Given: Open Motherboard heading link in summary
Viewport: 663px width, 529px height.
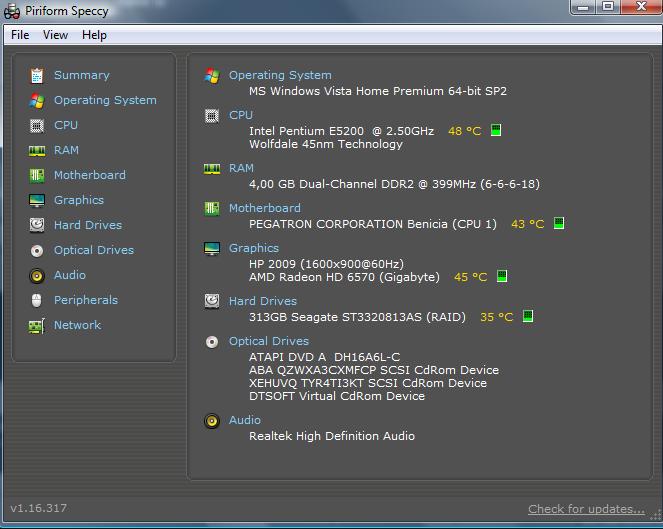Looking at the screenshot, I should (x=265, y=208).
